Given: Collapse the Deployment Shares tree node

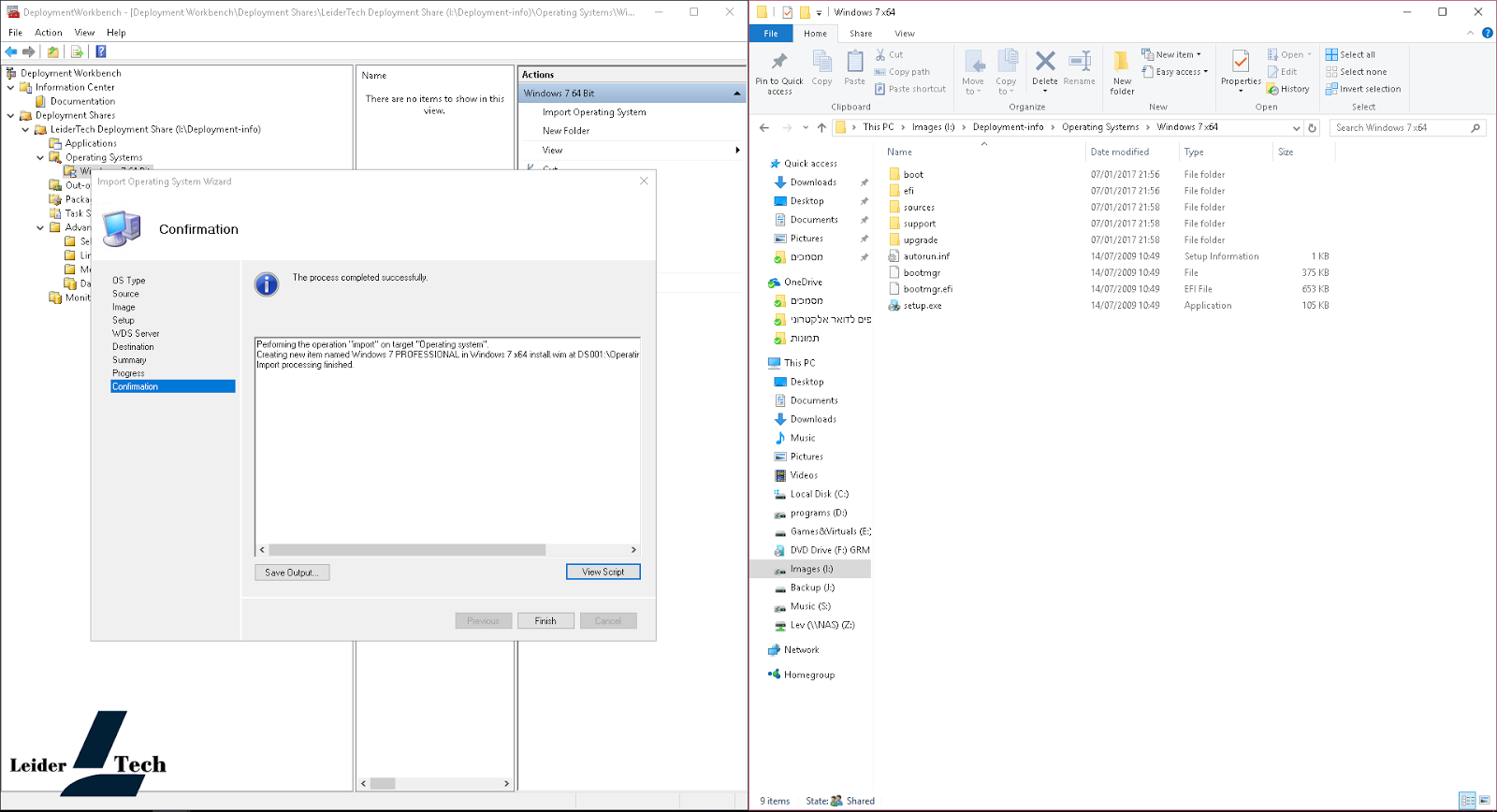Looking at the screenshot, I should [11, 115].
